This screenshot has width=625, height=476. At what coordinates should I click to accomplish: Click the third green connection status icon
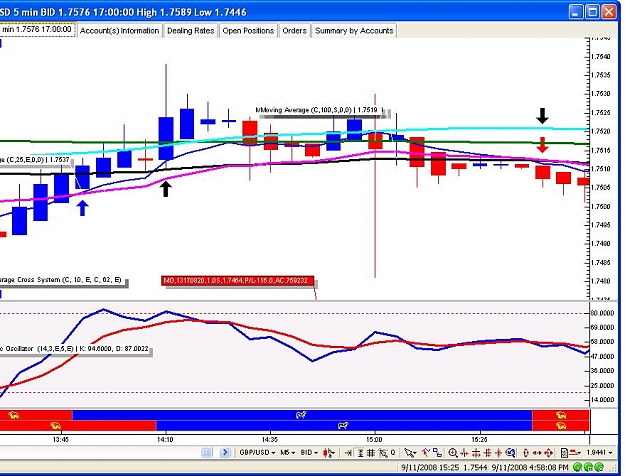tap(599, 467)
